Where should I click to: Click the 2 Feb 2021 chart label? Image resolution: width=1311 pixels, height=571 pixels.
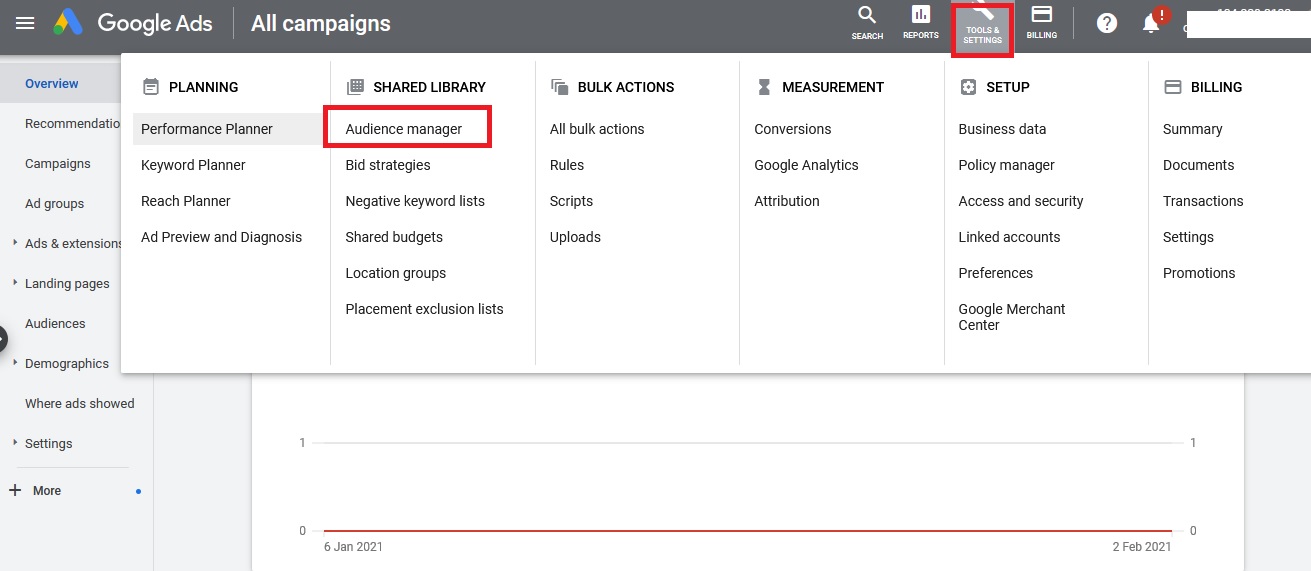1141,546
